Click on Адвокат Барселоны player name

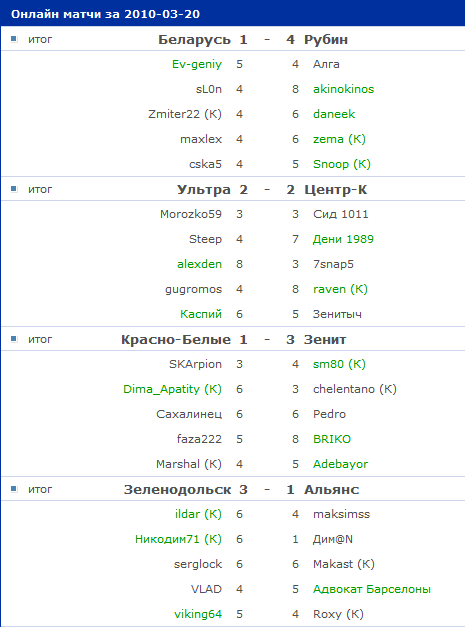[x=372, y=589]
